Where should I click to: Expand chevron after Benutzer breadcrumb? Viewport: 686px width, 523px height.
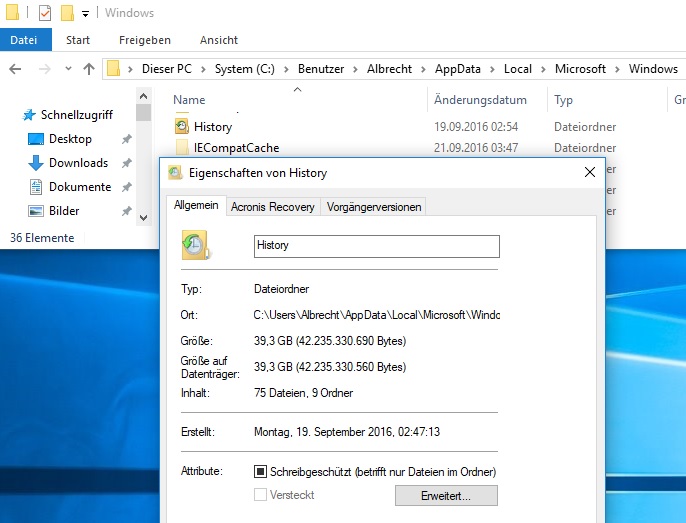(x=355, y=69)
